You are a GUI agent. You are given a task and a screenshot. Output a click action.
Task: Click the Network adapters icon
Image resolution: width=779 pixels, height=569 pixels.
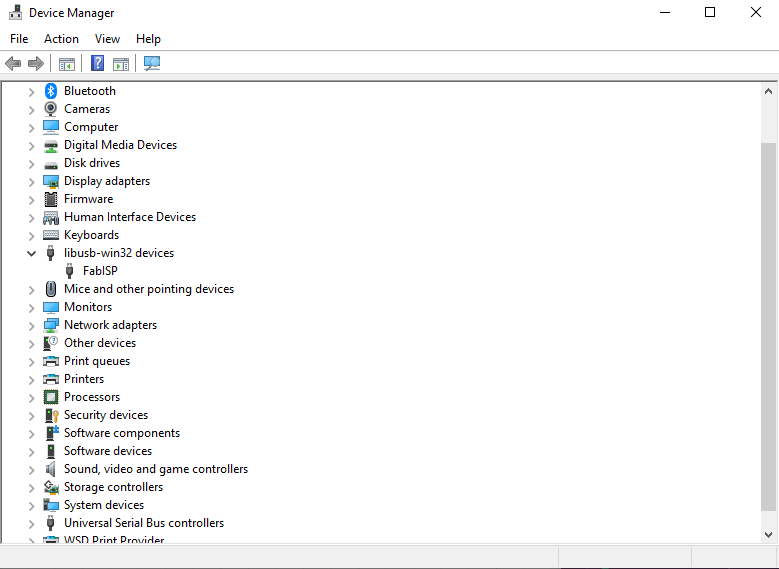51,325
